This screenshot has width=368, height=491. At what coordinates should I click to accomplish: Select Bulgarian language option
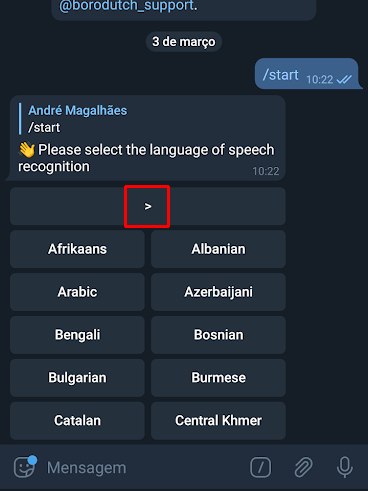[x=77, y=378]
